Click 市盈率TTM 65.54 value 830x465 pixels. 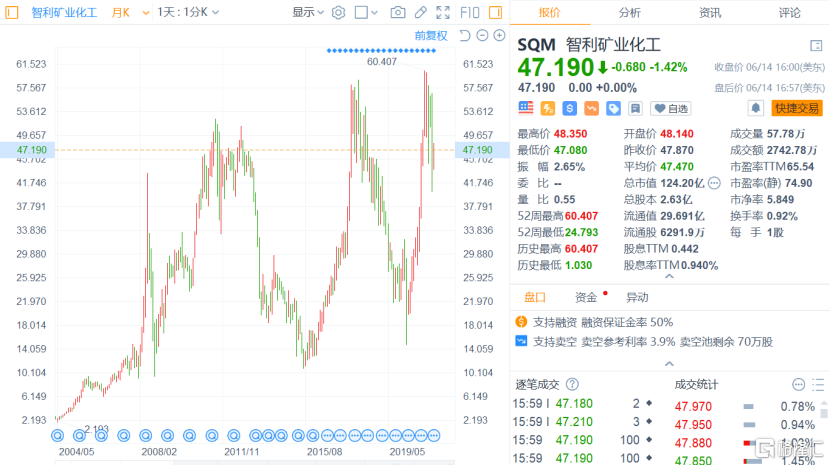800,167
